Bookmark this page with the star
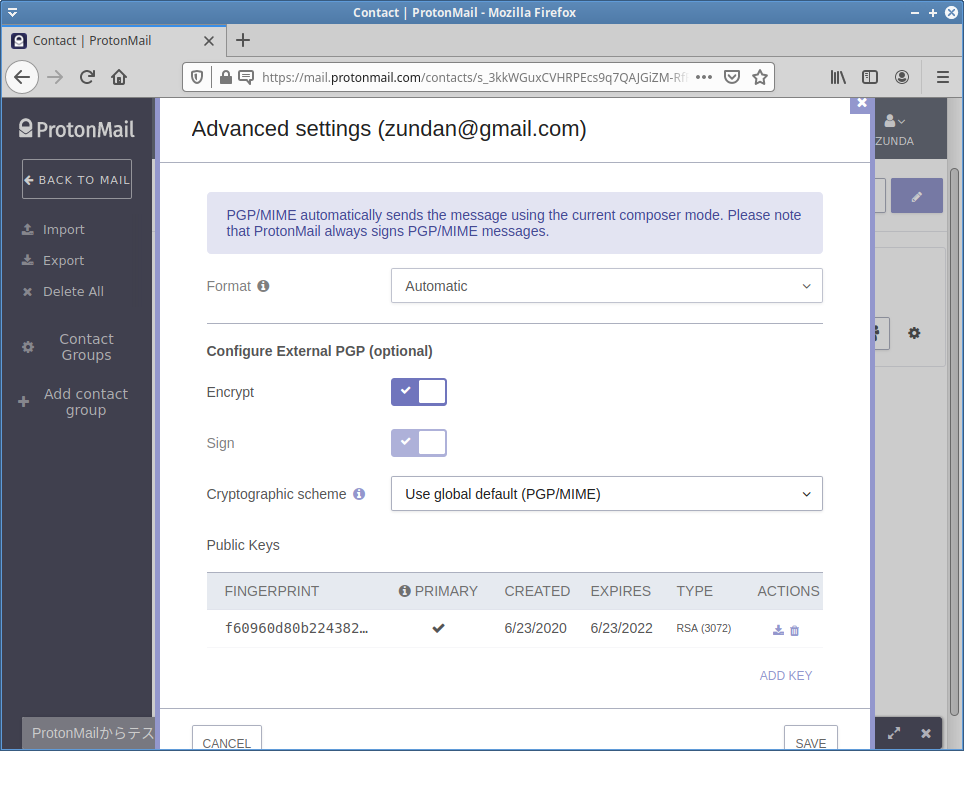964x808 pixels. (760, 77)
